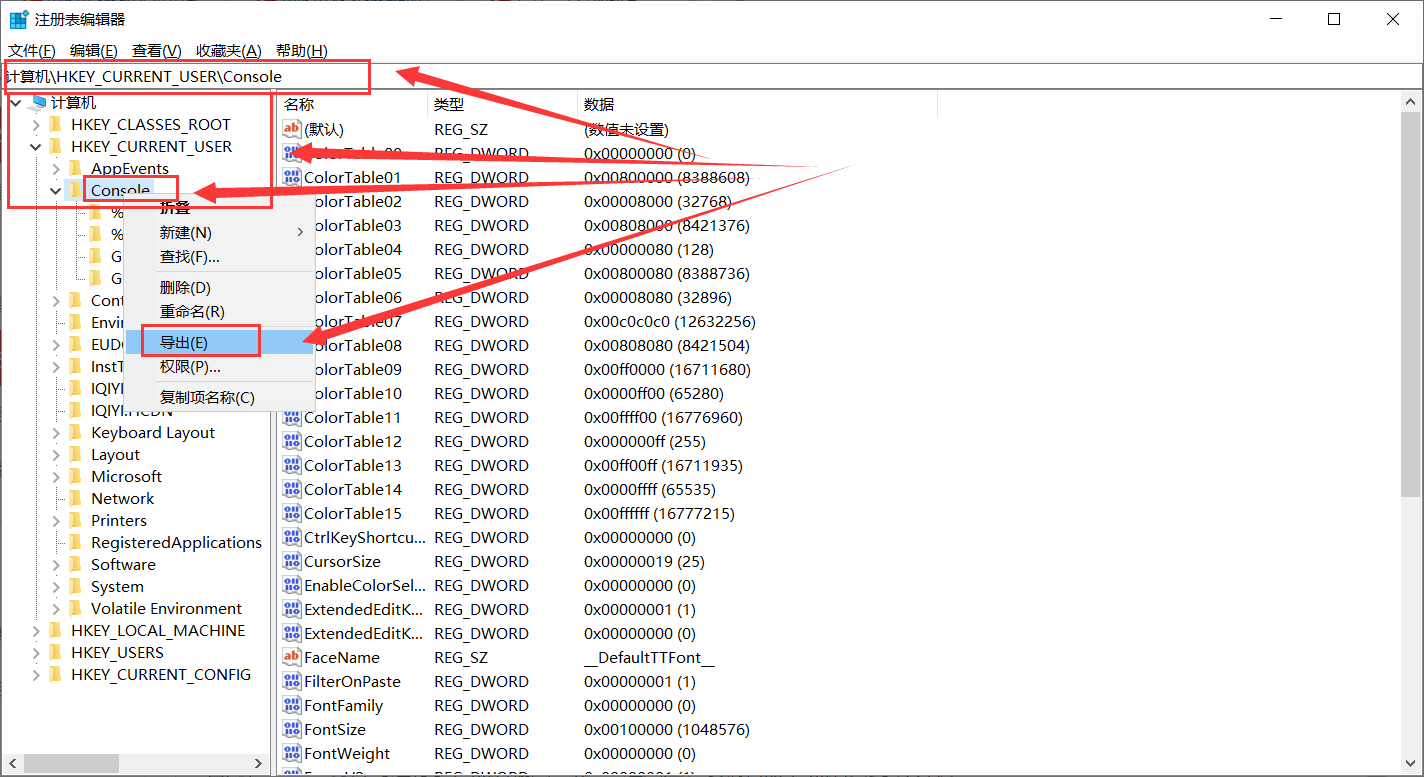Select the (默认) string value icon
Screen dimensions: 1424x777
point(292,129)
